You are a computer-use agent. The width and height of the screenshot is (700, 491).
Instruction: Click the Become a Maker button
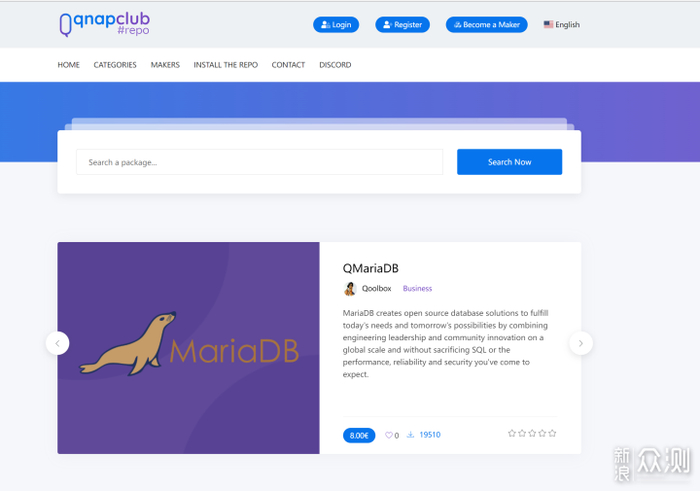tap(487, 25)
